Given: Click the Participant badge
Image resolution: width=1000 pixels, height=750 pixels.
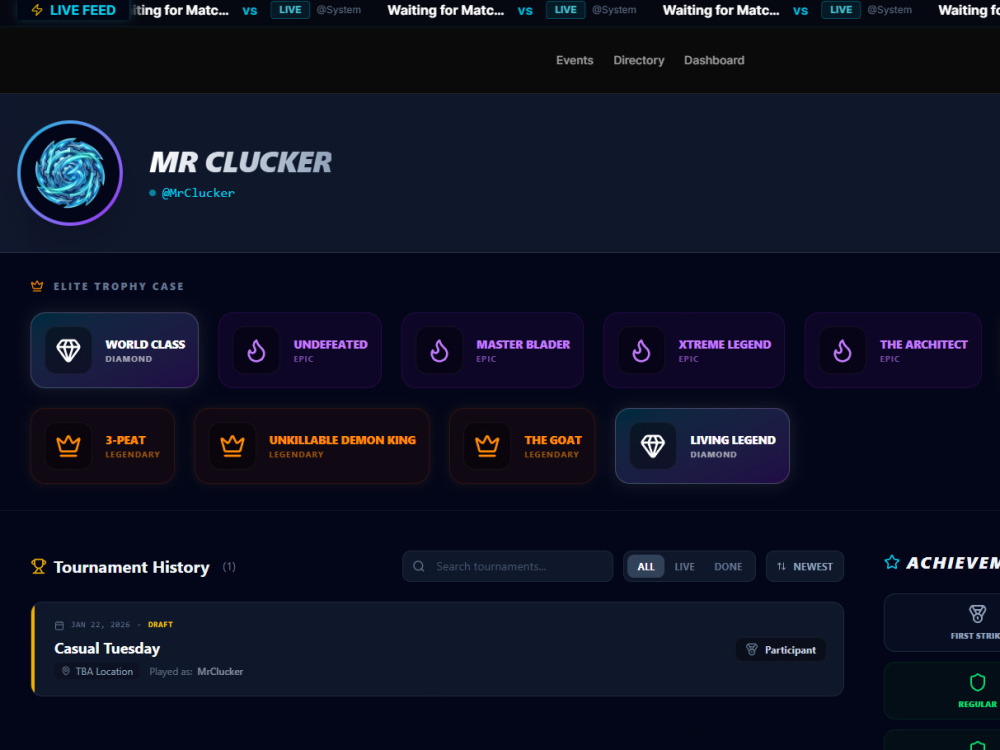Looking at the screenshot, I should [781, 649].
